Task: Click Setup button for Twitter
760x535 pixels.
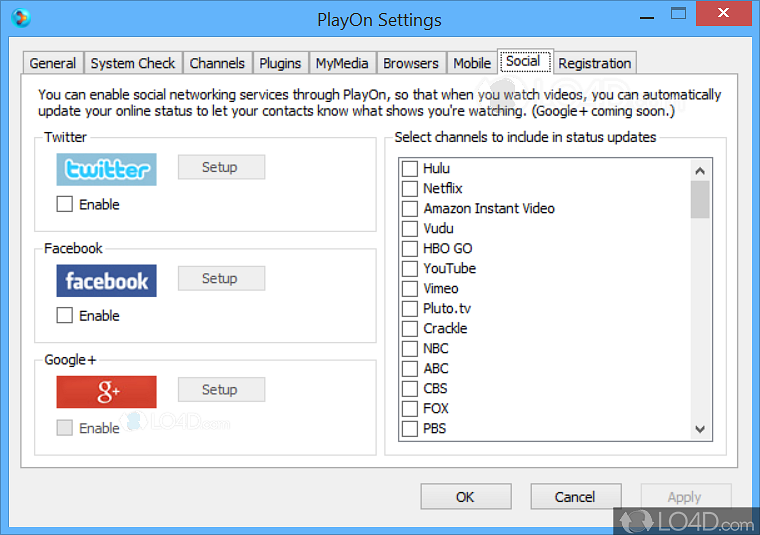Action: (221, 167)
